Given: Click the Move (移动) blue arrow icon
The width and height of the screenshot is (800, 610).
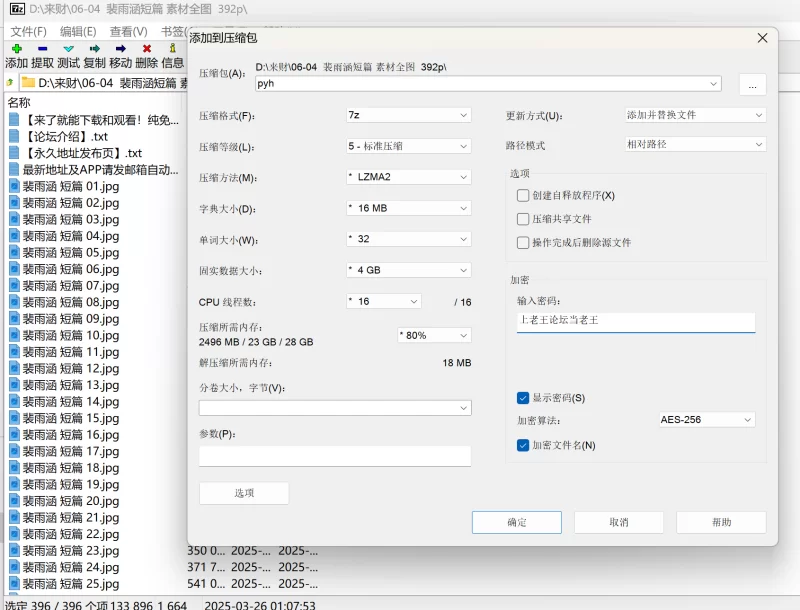Looking at the screenshot, I should [x=120, y=48].
